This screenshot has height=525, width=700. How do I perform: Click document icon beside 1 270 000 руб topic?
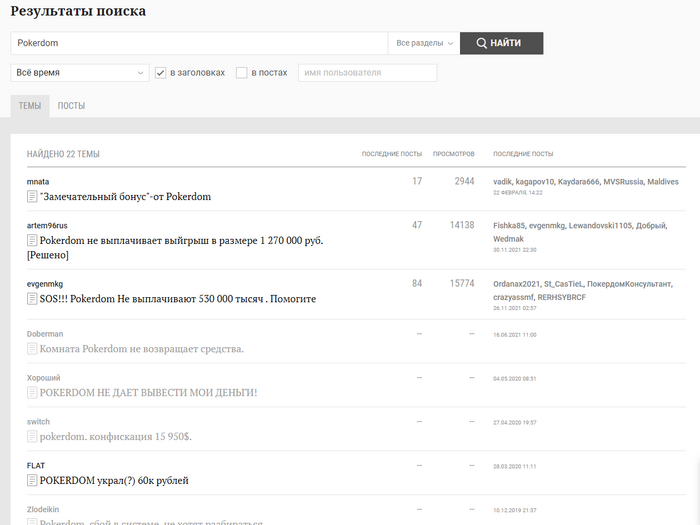click(x=32, y=240)
